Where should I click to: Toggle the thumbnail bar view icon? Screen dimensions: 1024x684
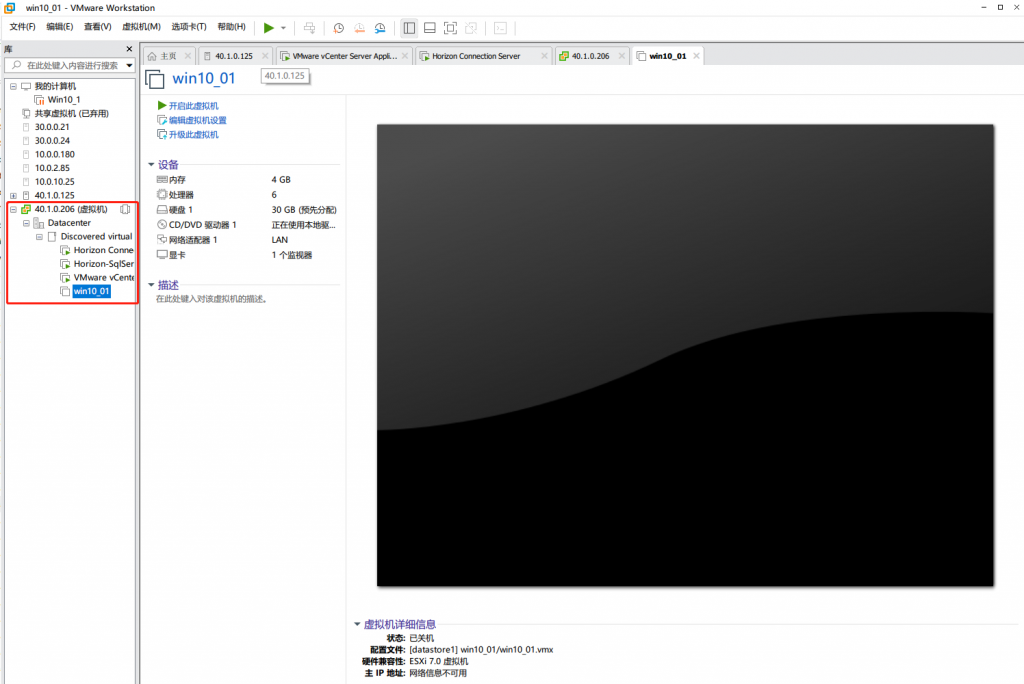click(x=430, y=28)
